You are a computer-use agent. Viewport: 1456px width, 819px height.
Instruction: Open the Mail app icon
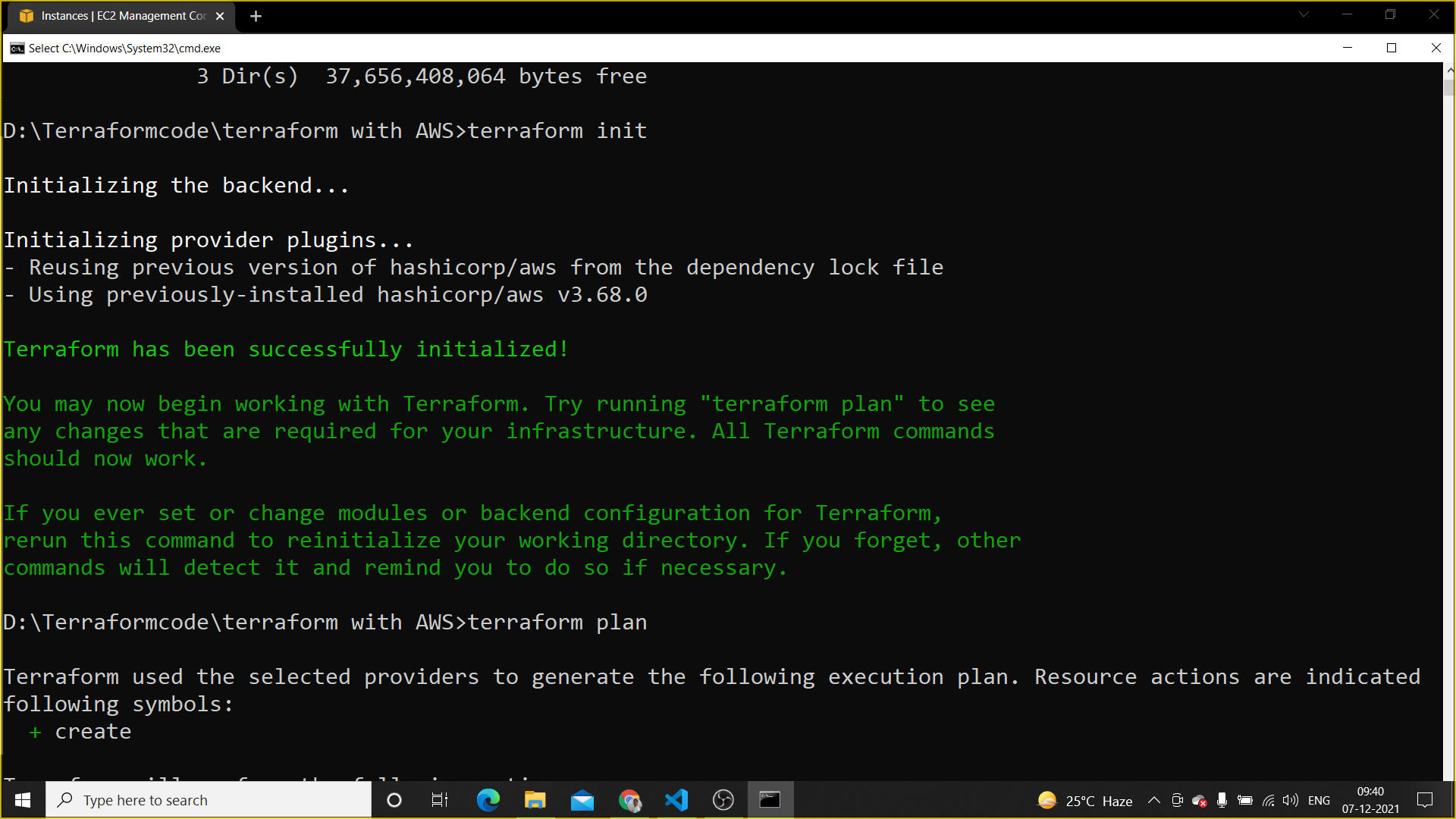pos(582,800)
